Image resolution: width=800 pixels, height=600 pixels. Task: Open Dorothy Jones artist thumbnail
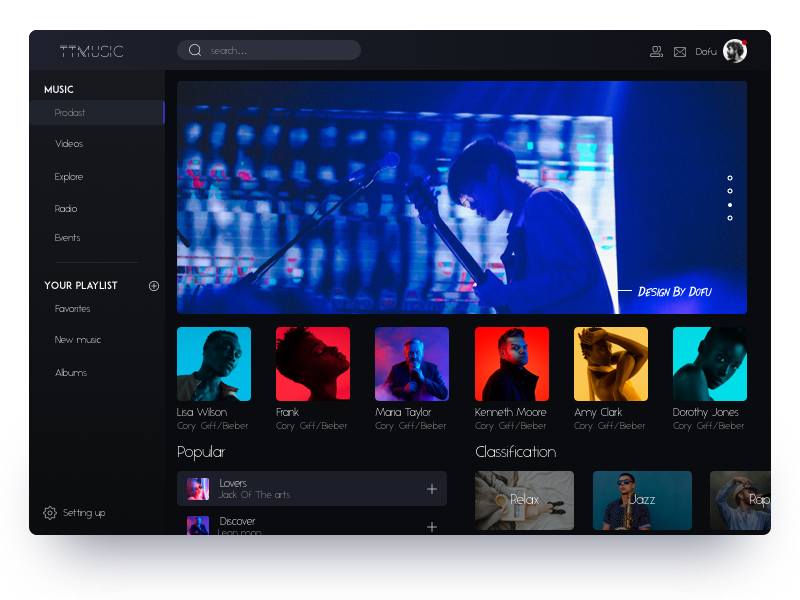point(710,364)
